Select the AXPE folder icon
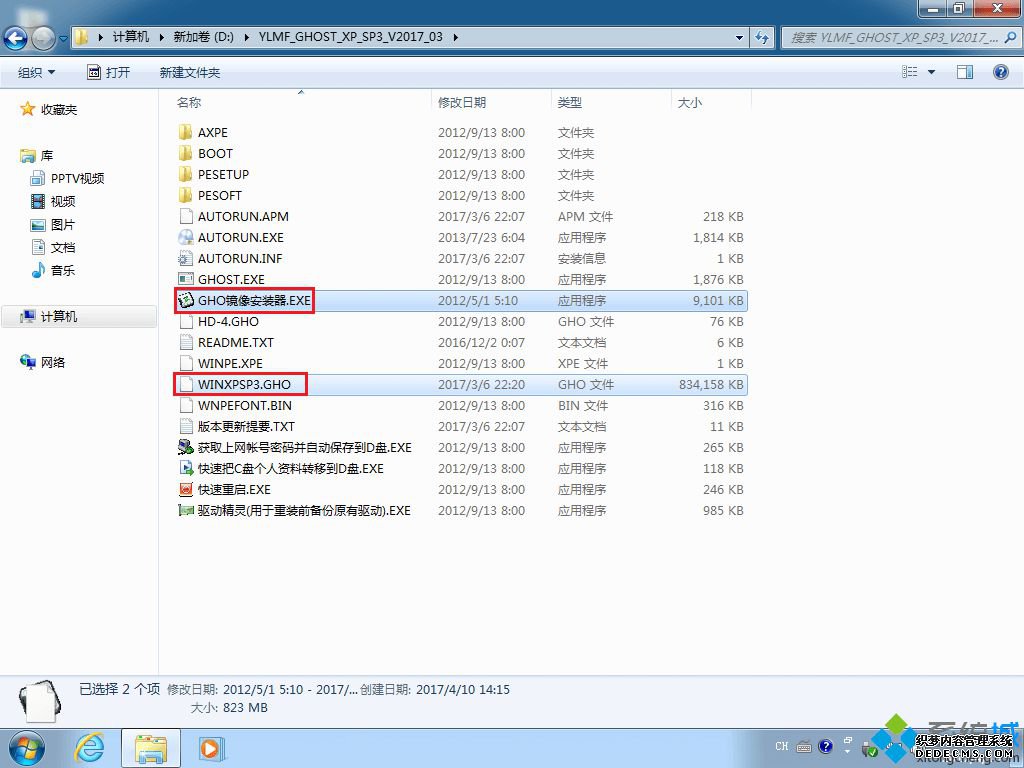1024x768 pixels. [x=185, y=132]
